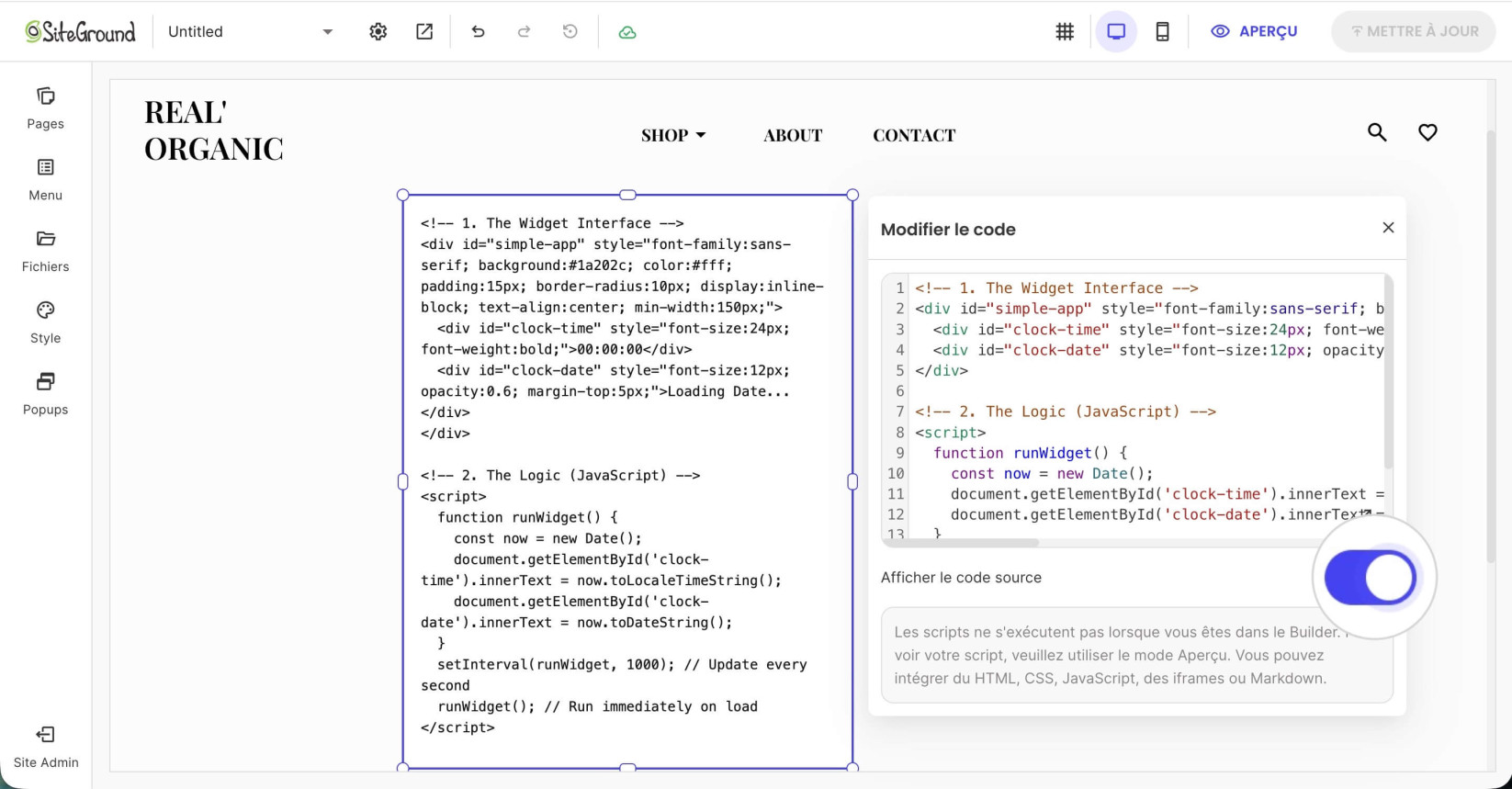Click the REAL' ORGANIC site title
The width and height of the screenshot is (1512, 789).
213,130
